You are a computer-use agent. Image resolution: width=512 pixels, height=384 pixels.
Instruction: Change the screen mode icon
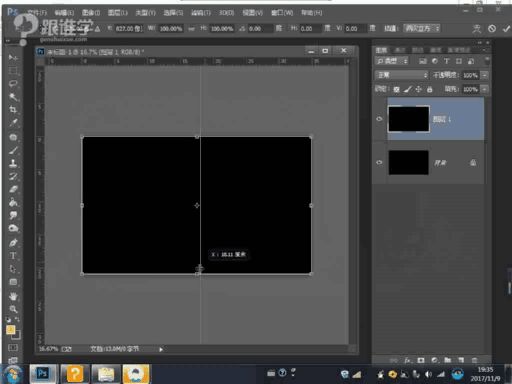[x=13, y=360]
